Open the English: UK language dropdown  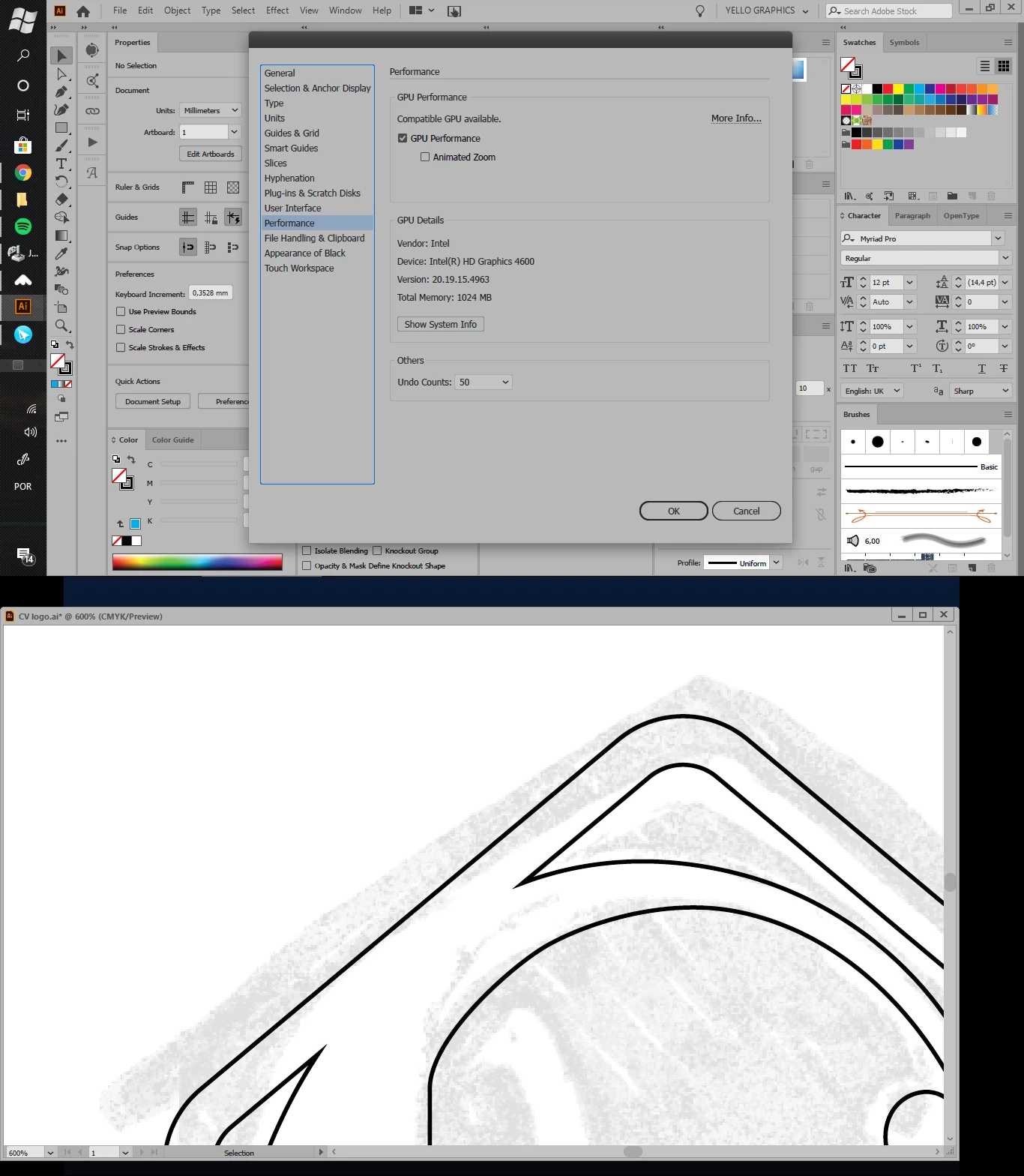pos(872,391)
